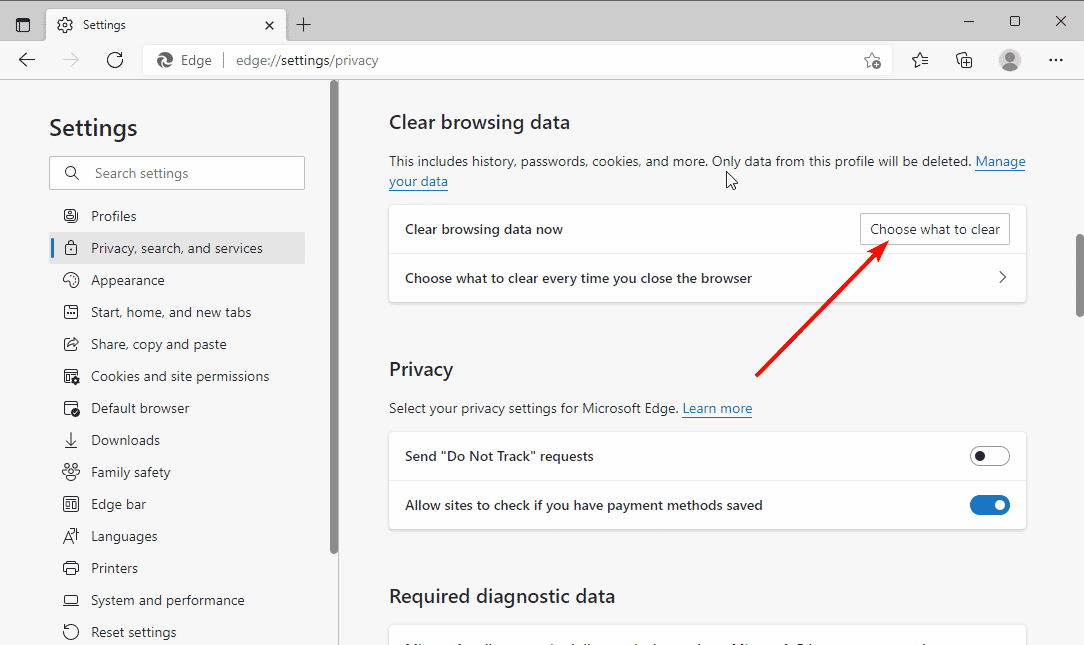Add this page to favorites star

872,61
